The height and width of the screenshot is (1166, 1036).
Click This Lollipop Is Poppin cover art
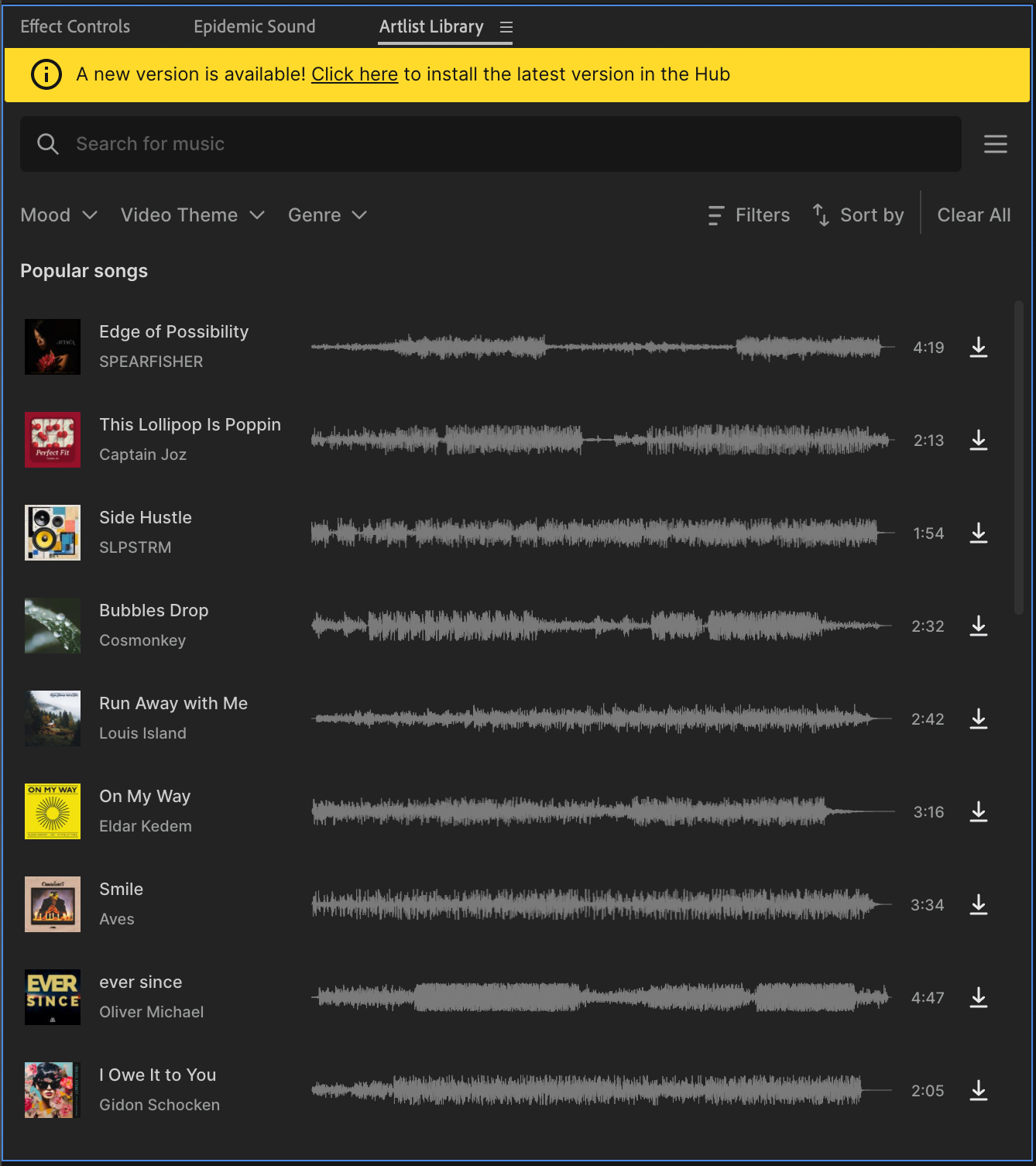coord(53,440)
